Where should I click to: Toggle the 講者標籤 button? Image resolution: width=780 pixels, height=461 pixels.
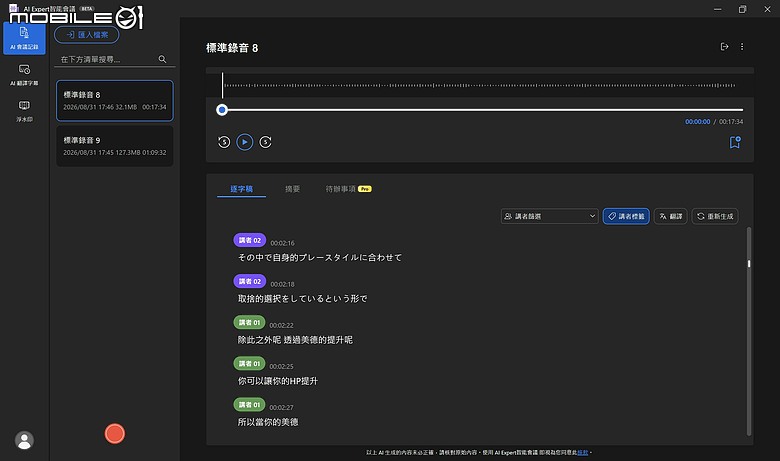[x=626, y=216]
